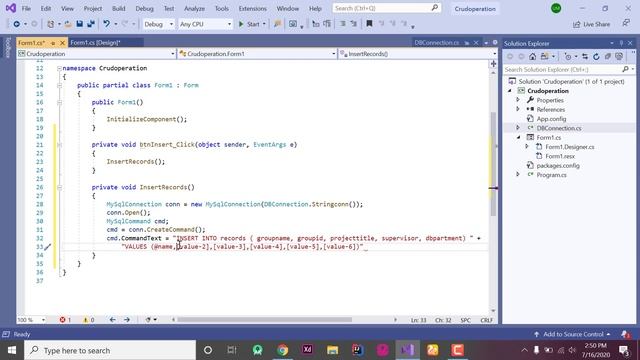
Task: Collapse the Form1.cs node
Action: 518,138
